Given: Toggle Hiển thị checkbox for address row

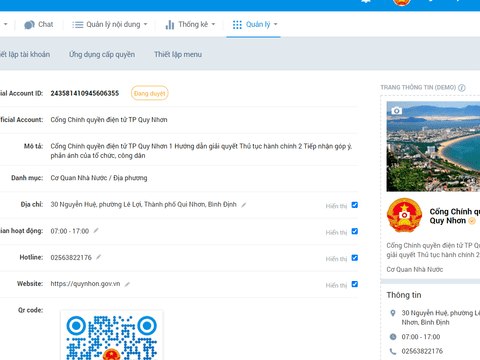Looking at the screenshot, I should coord(355,205).
